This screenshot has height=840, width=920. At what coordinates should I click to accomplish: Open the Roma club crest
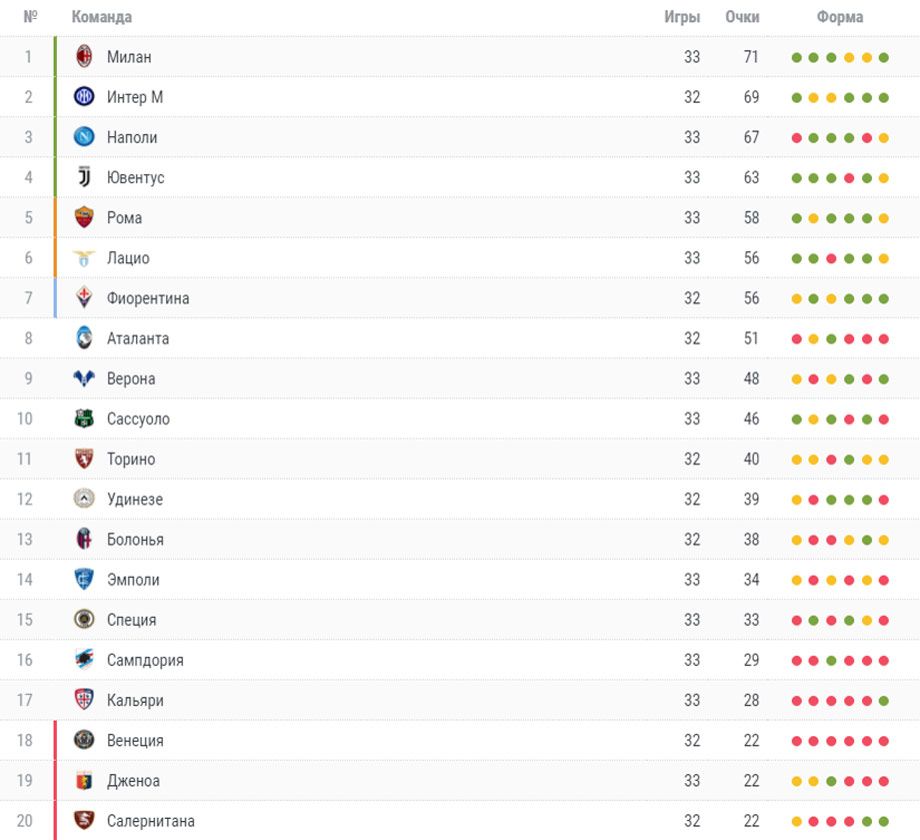point(84,217)
